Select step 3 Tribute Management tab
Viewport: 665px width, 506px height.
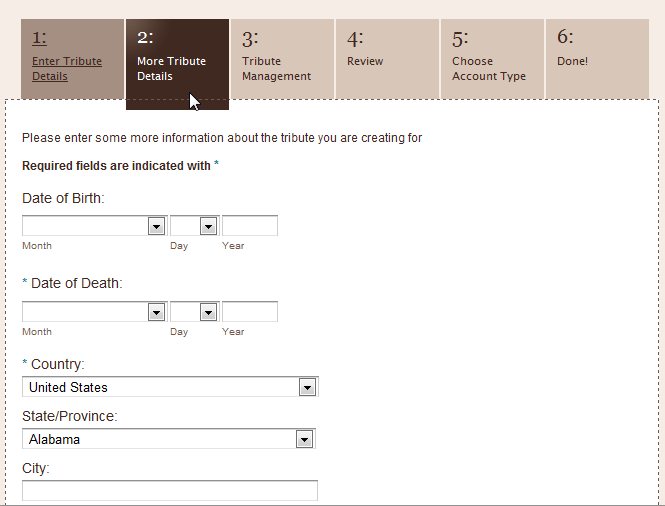282,59
